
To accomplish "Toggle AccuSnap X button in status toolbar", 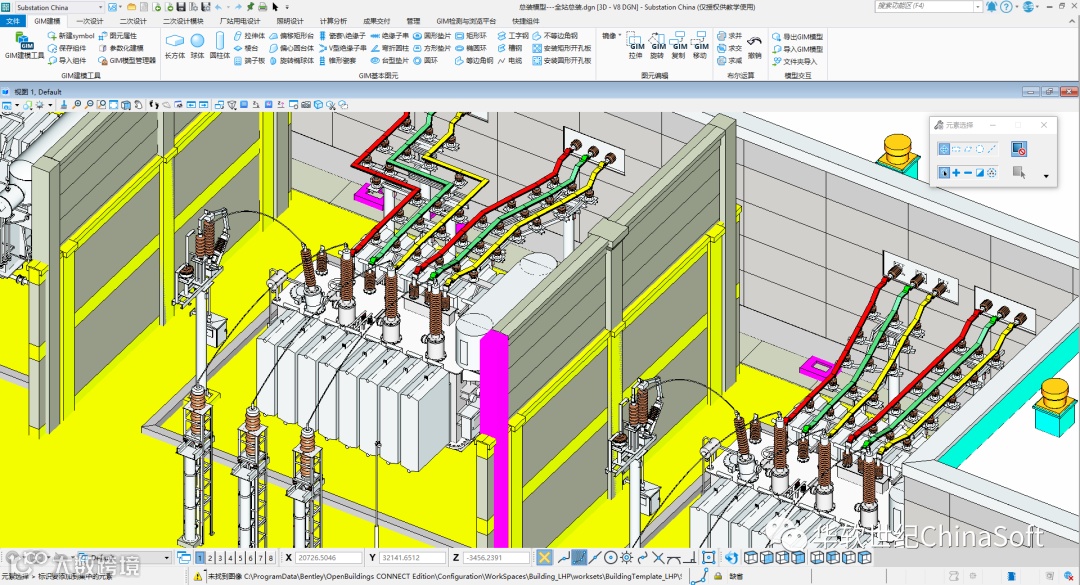I will point(545,557).
